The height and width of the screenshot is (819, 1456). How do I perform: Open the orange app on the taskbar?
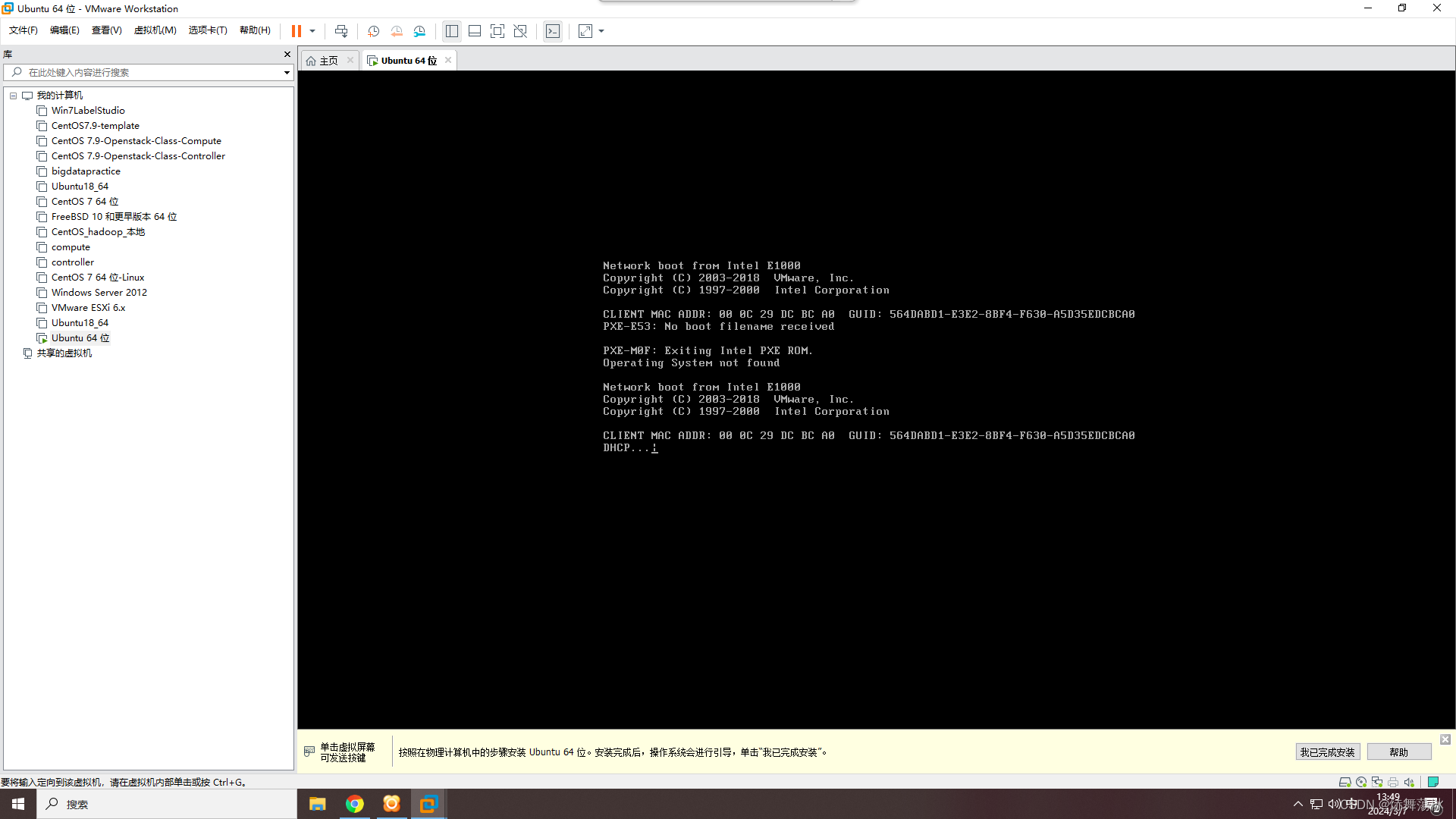coord(391,804)
